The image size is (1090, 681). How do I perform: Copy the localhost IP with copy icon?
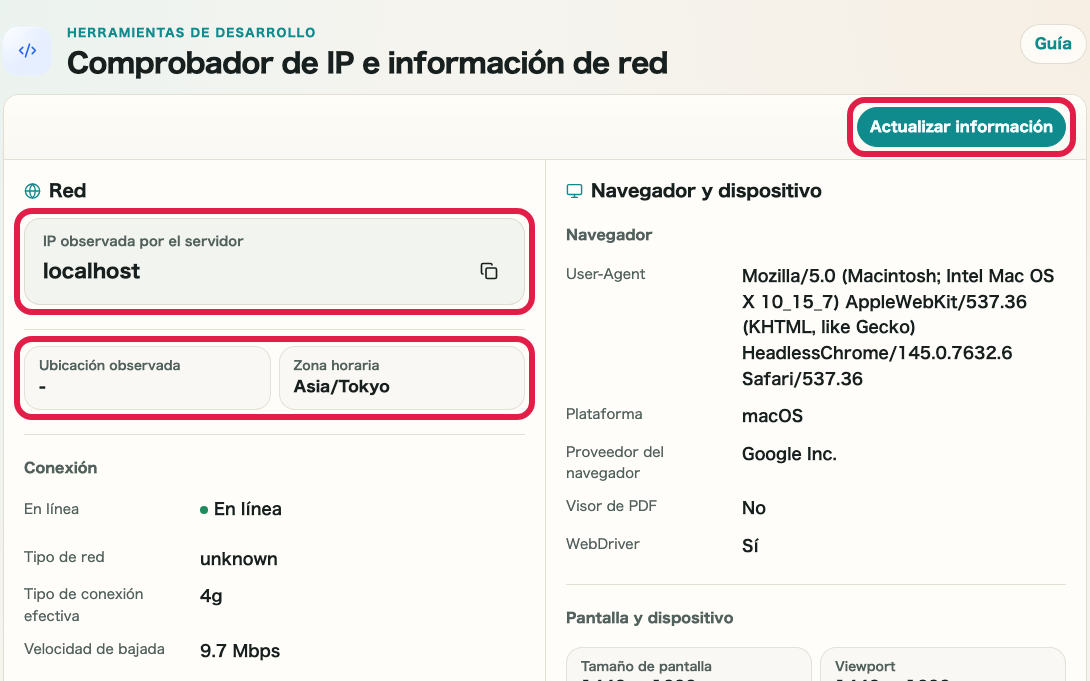(x=489, y=271)
